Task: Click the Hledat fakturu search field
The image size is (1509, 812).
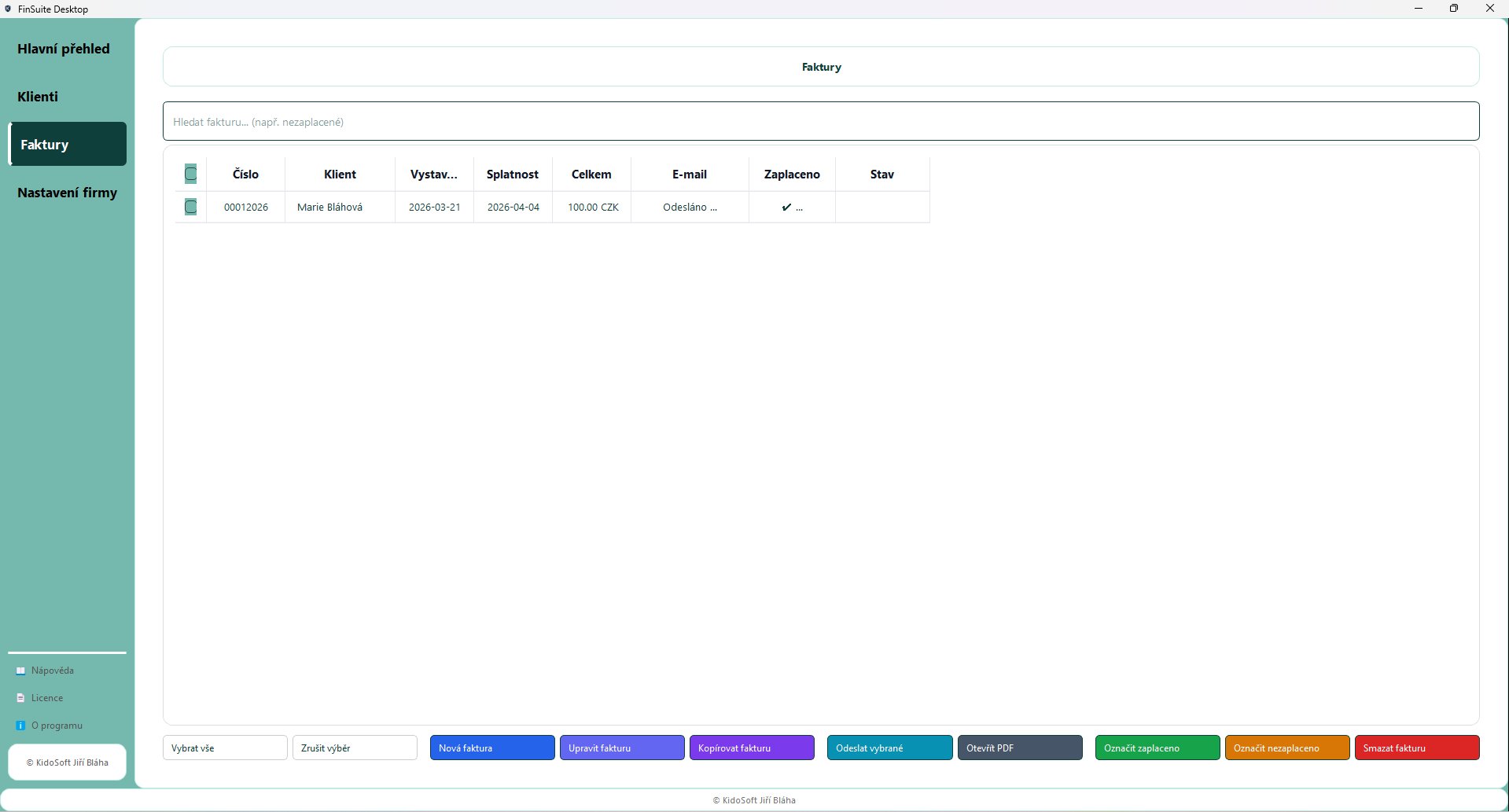Action: click(x=820, y=122)
